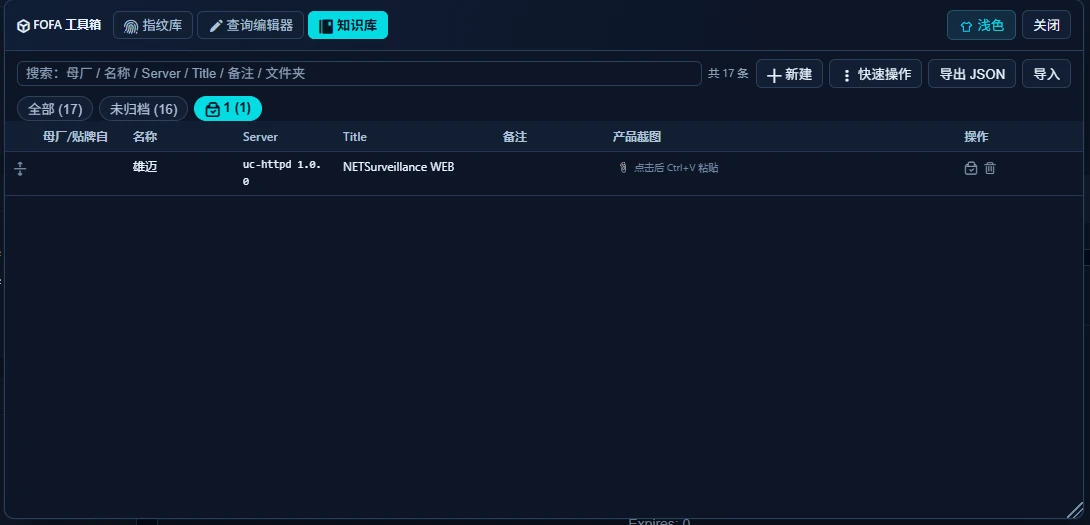Click the name cell 雄迈
The width and height of the screenshot is (1090, 525).
(x=145, y=167)
